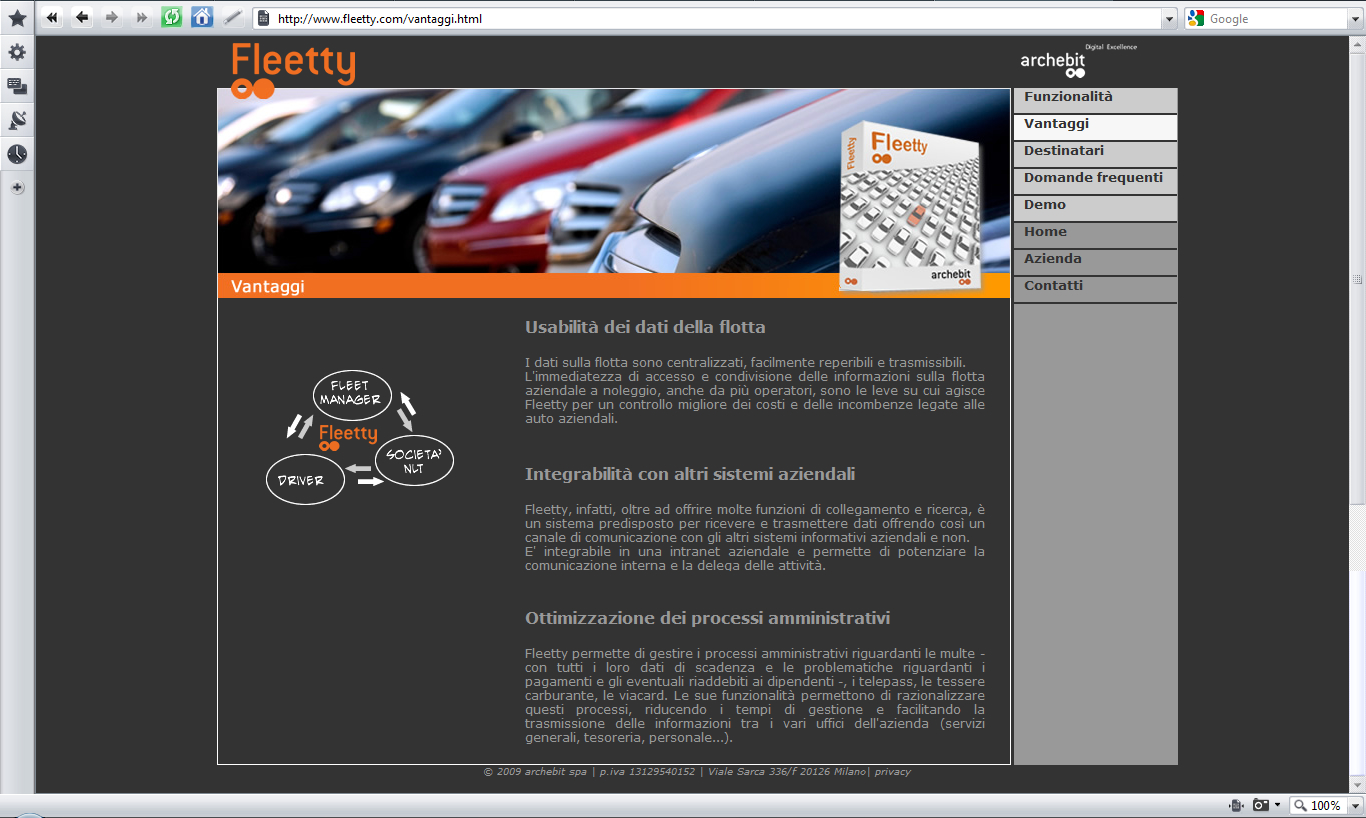Screen dimensions: 1366x818
Task: Open the camera image options dropdown arrow
Action: [1277, 805]
